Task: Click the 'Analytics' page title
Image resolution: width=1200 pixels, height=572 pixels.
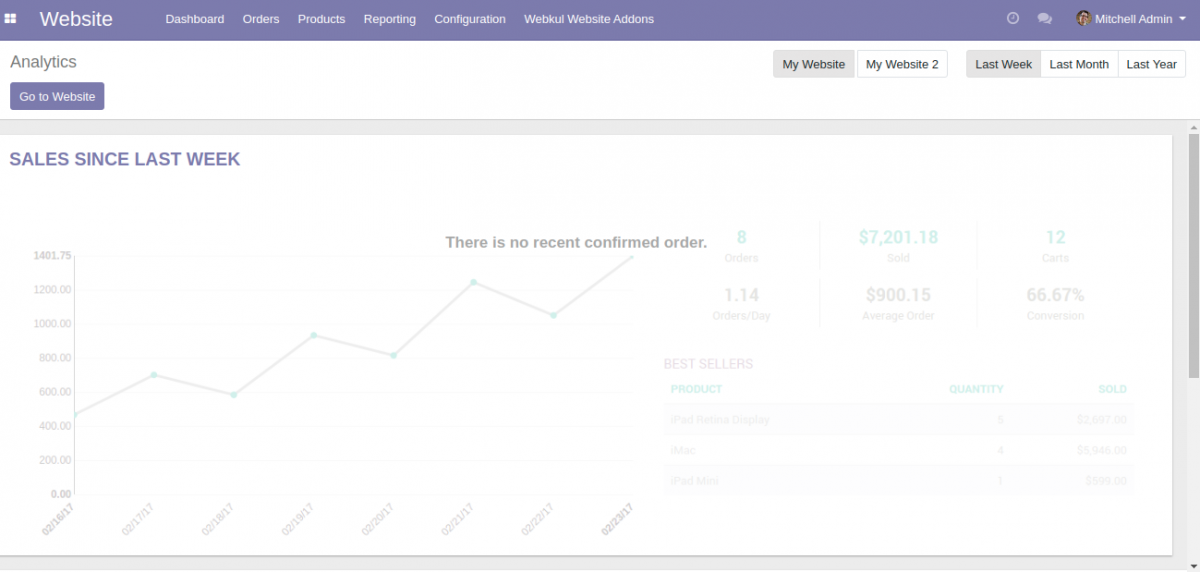Action: coord(43,62)
